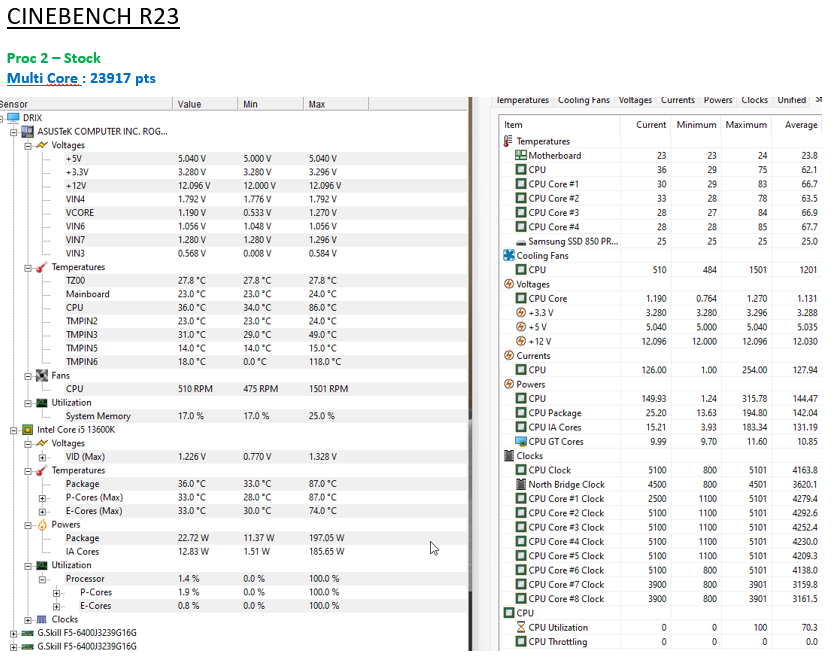
Task: Click the Value column header
Action: pos(205,104)
